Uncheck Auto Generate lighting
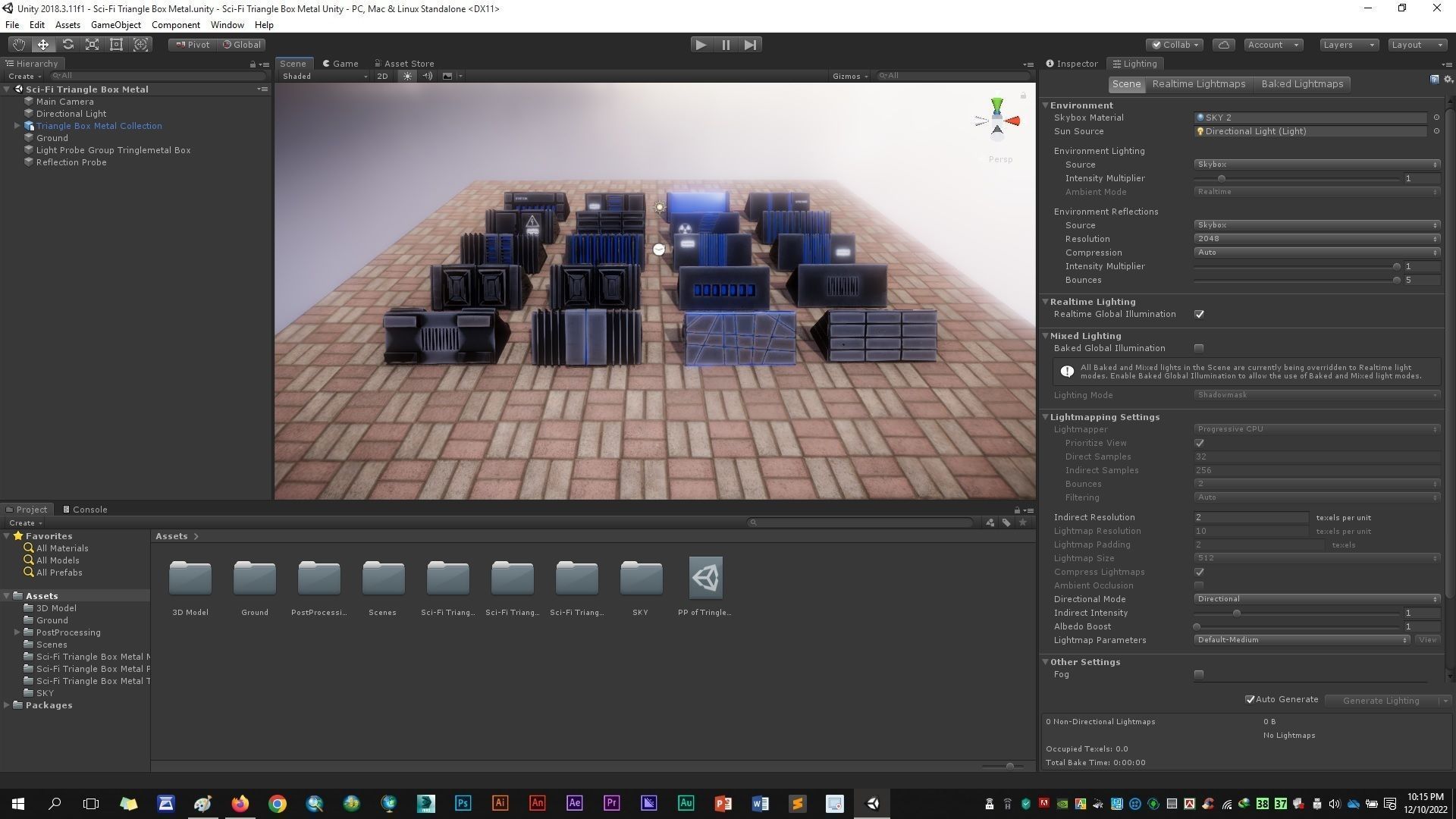Viewport: 1456px width, 819px height. click(1250, 699)
